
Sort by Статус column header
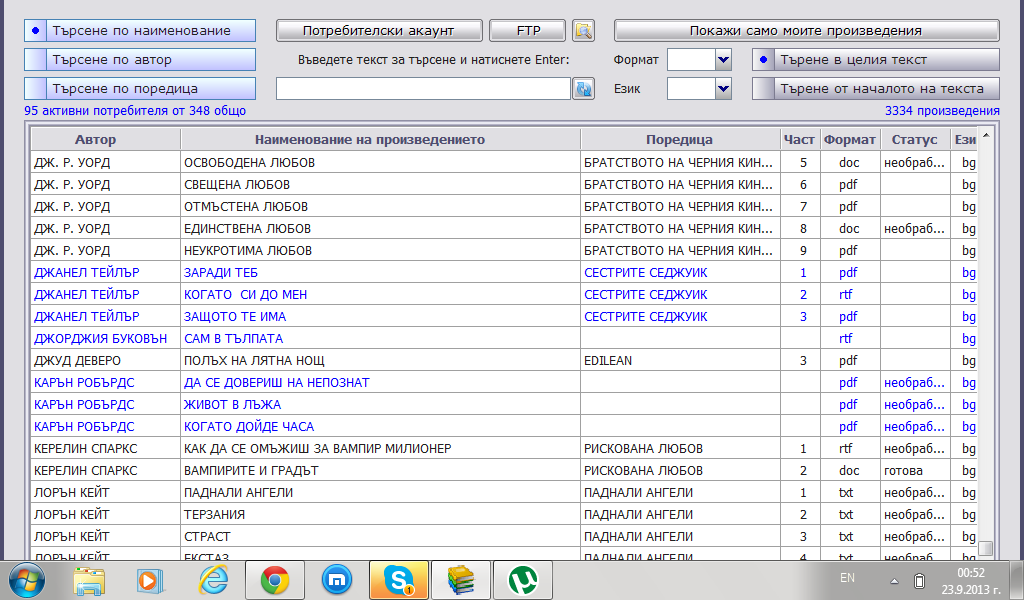[x=914, y=140]
